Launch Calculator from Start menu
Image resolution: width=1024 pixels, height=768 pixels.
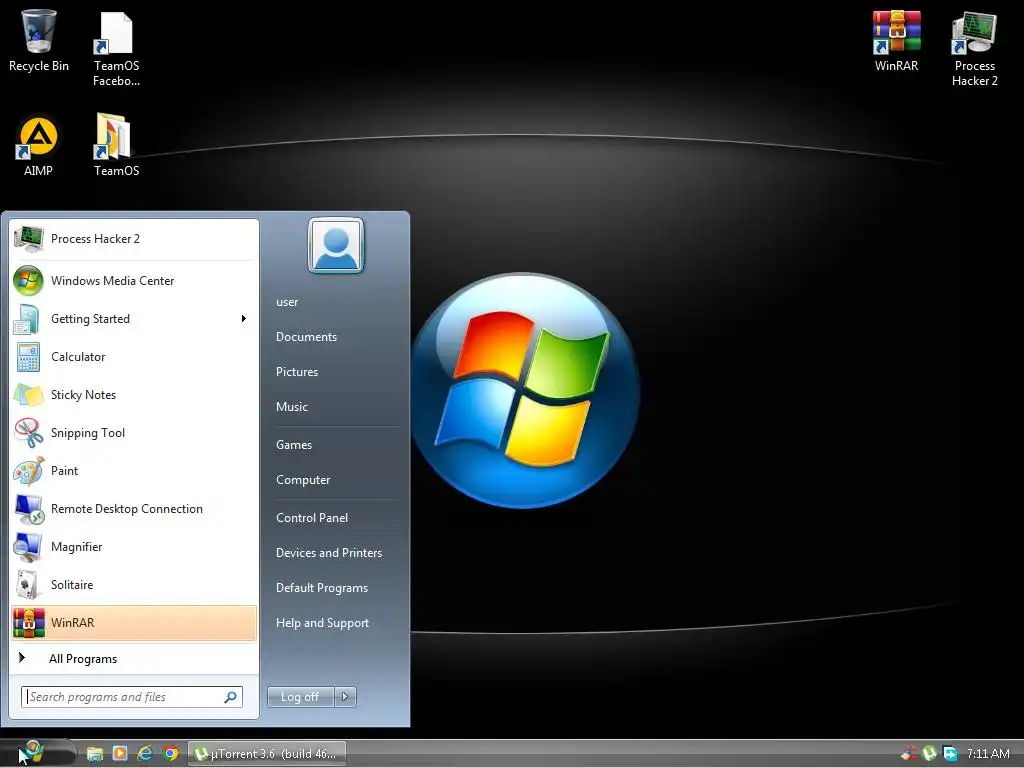(x=134, y=357)
